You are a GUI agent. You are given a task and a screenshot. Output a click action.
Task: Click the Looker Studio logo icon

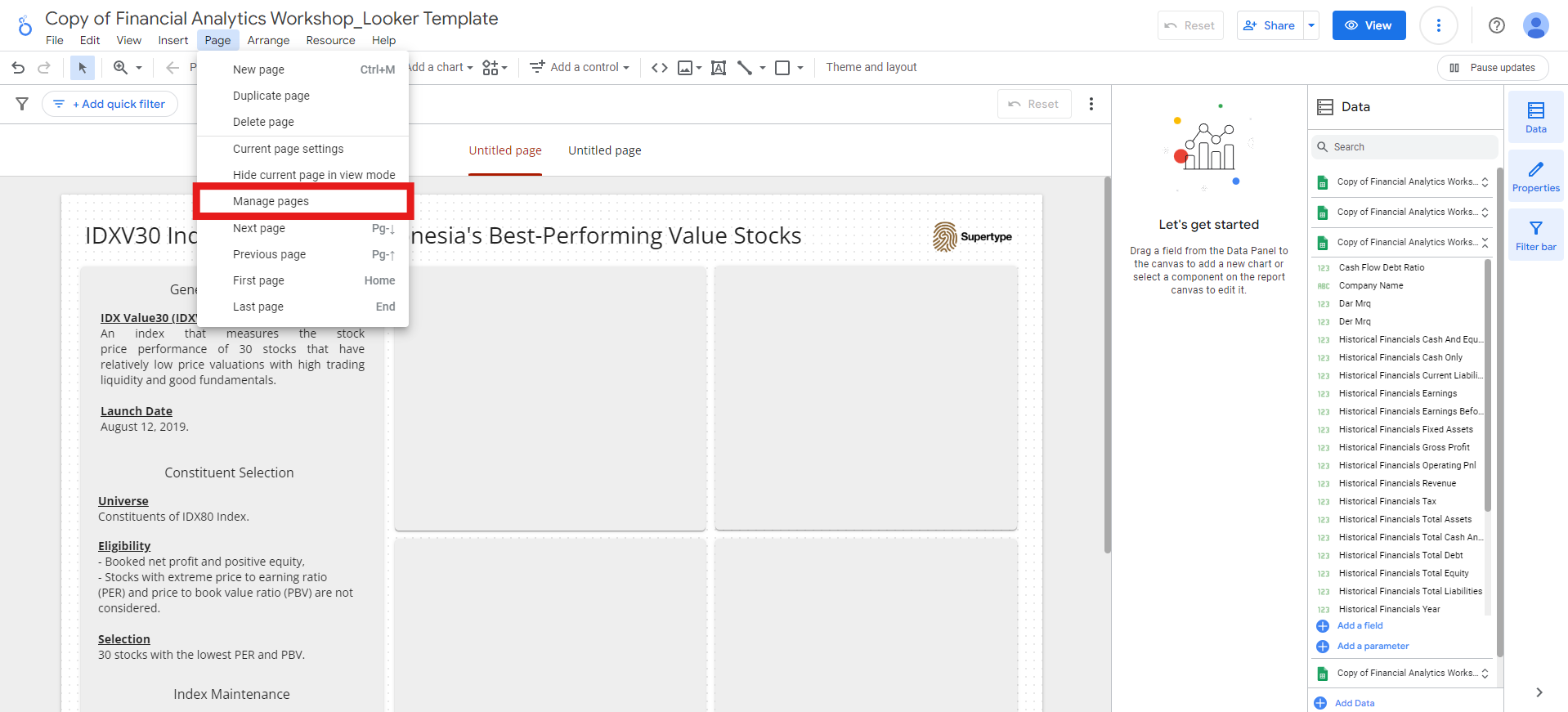point(25,26)
